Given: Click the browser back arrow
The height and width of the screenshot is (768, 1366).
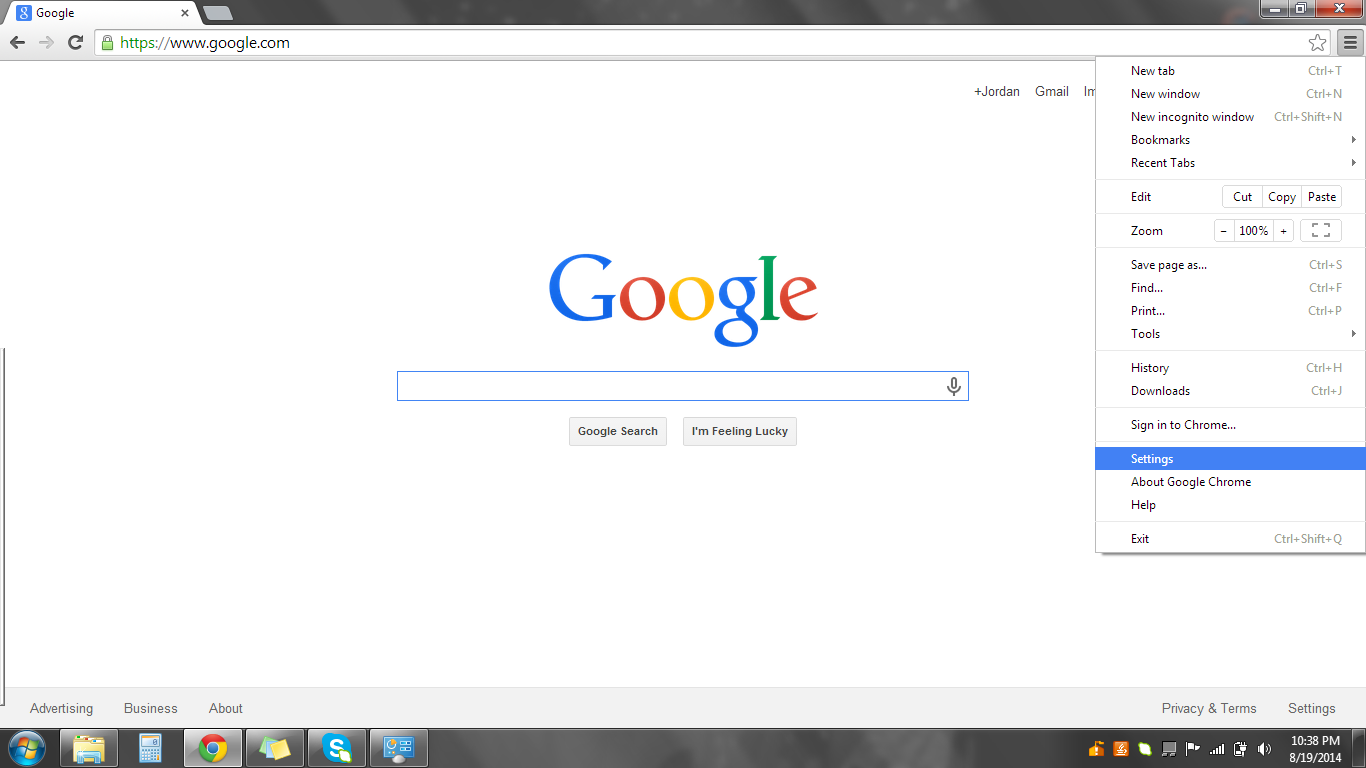Looking at the screenshot, I should pos(17,43).
